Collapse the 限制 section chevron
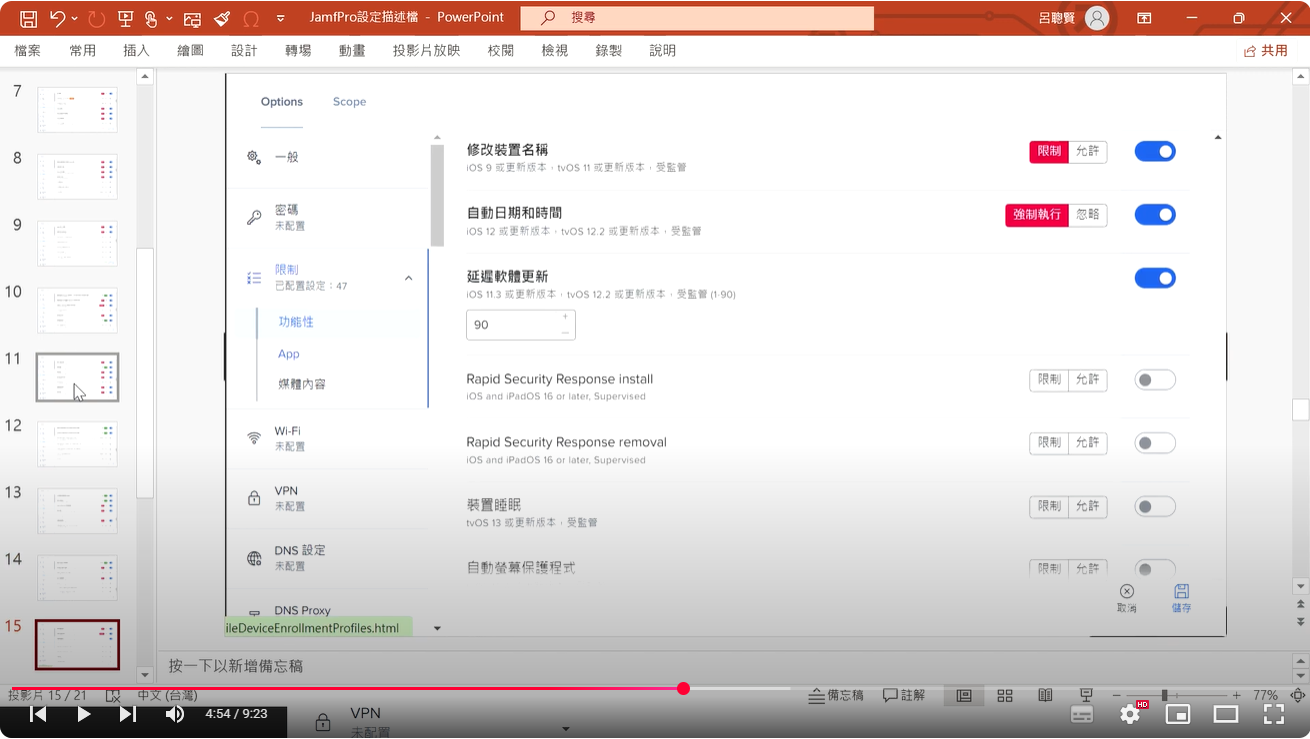The width and height of the screenshot is (1310, 739). coord(409,278)
